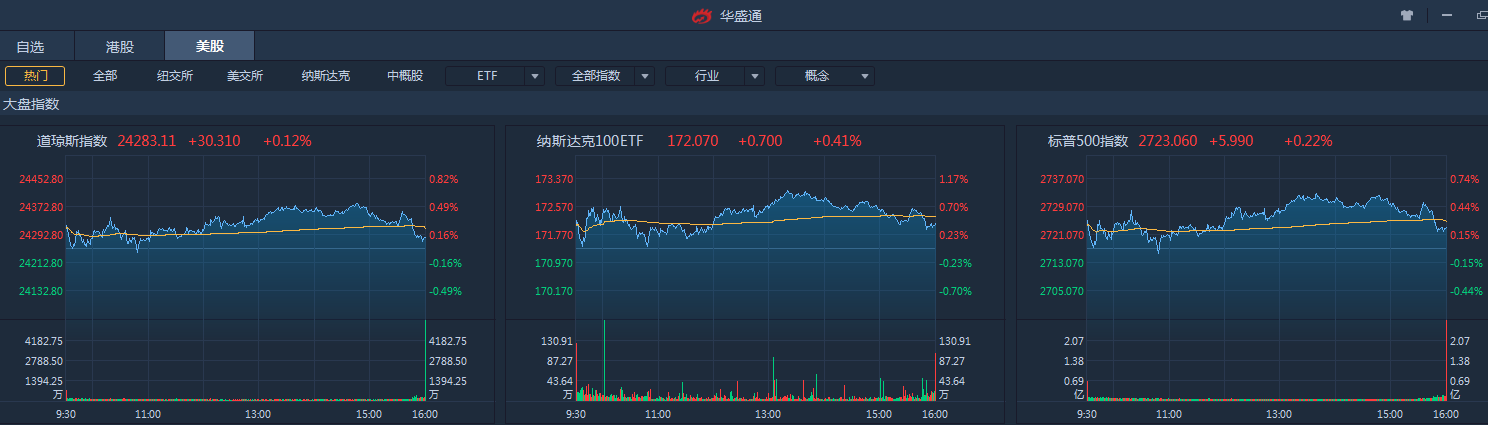Minimize the 华盛通 window
The image size is (1488, 425).
click(x=1446, y=16)
